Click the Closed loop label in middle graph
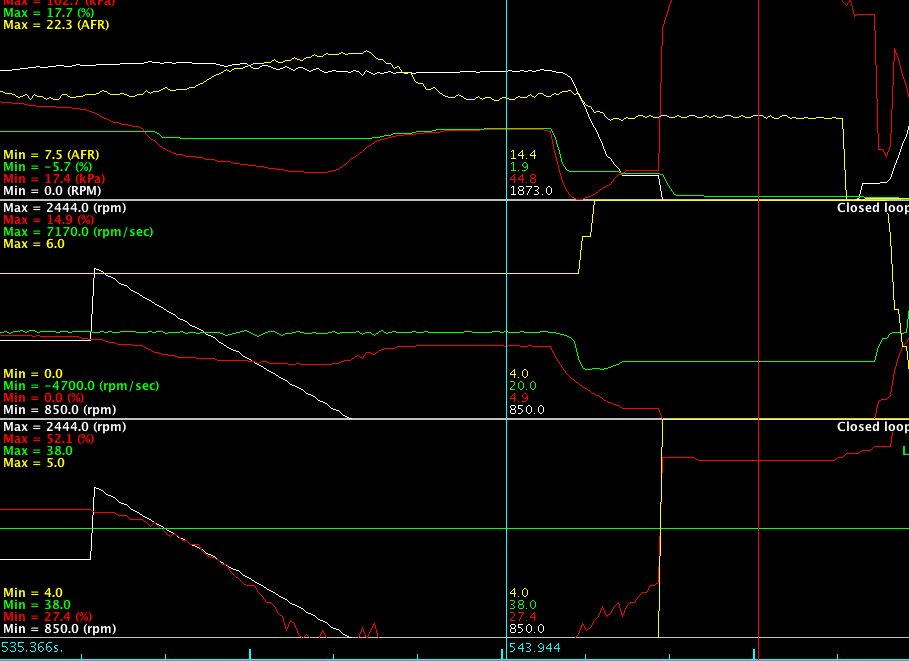 click(x=872, y=209)
